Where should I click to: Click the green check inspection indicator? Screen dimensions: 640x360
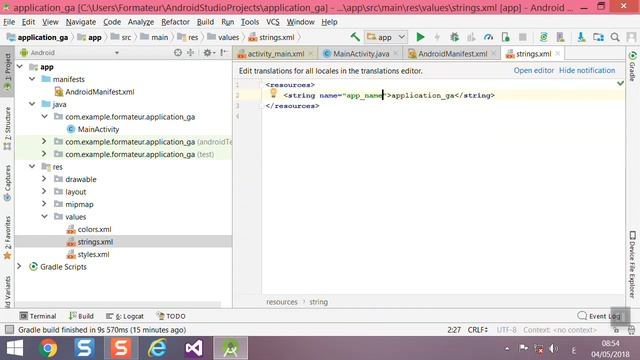point(620,83)
